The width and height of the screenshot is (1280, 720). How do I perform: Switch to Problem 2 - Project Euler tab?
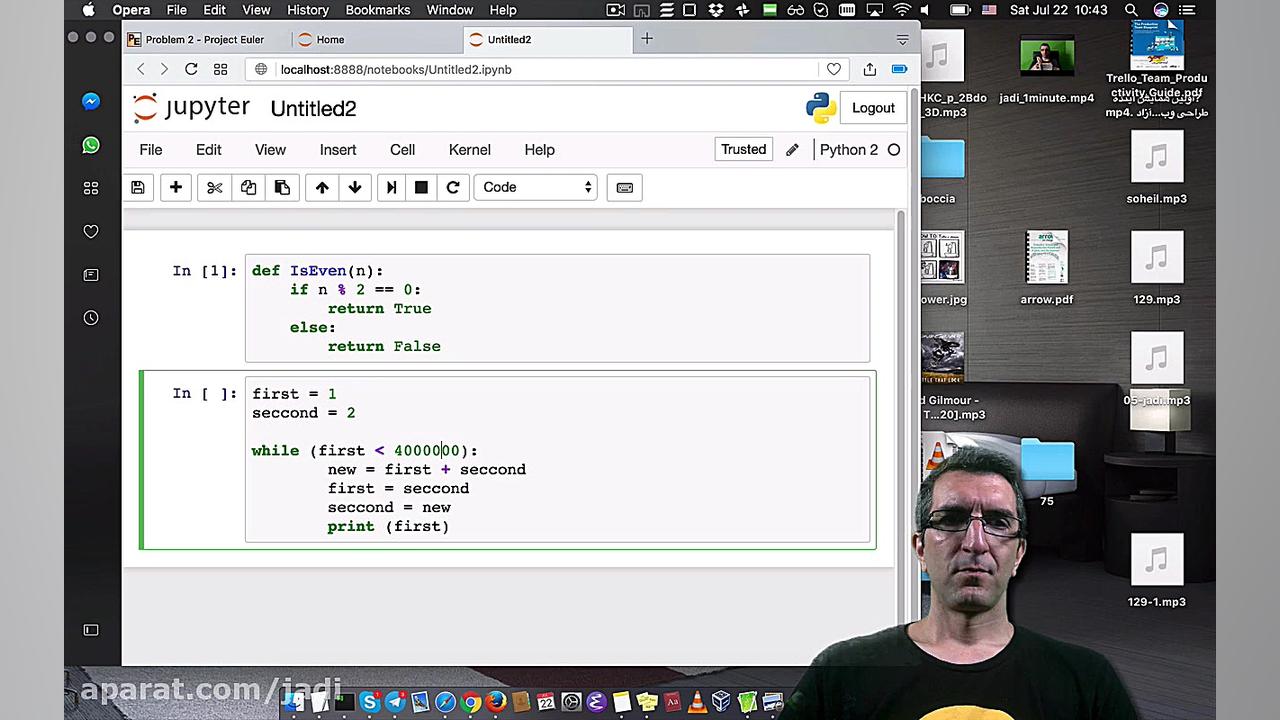[x=205, y=40]
